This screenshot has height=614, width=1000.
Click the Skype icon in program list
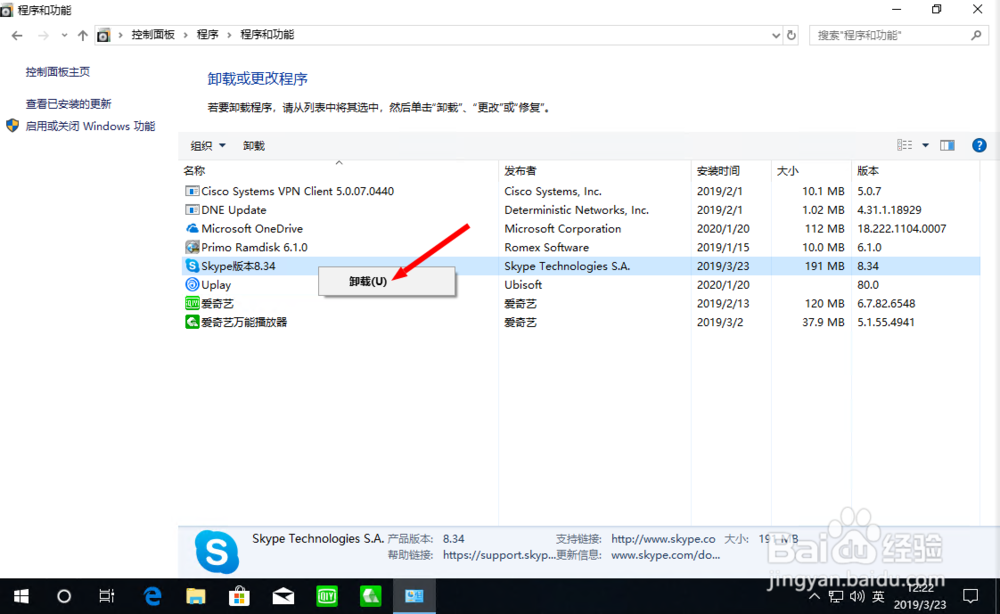[192, 266]
